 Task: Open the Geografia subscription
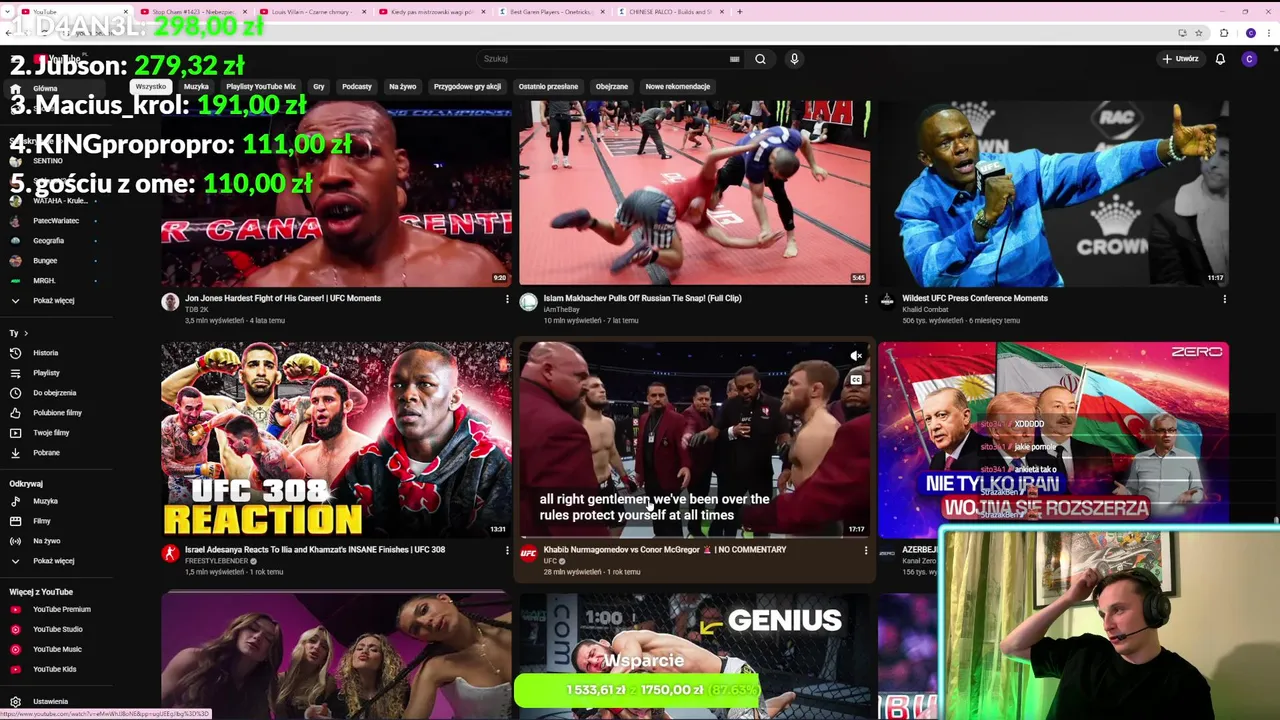click(x=48, y=241)
